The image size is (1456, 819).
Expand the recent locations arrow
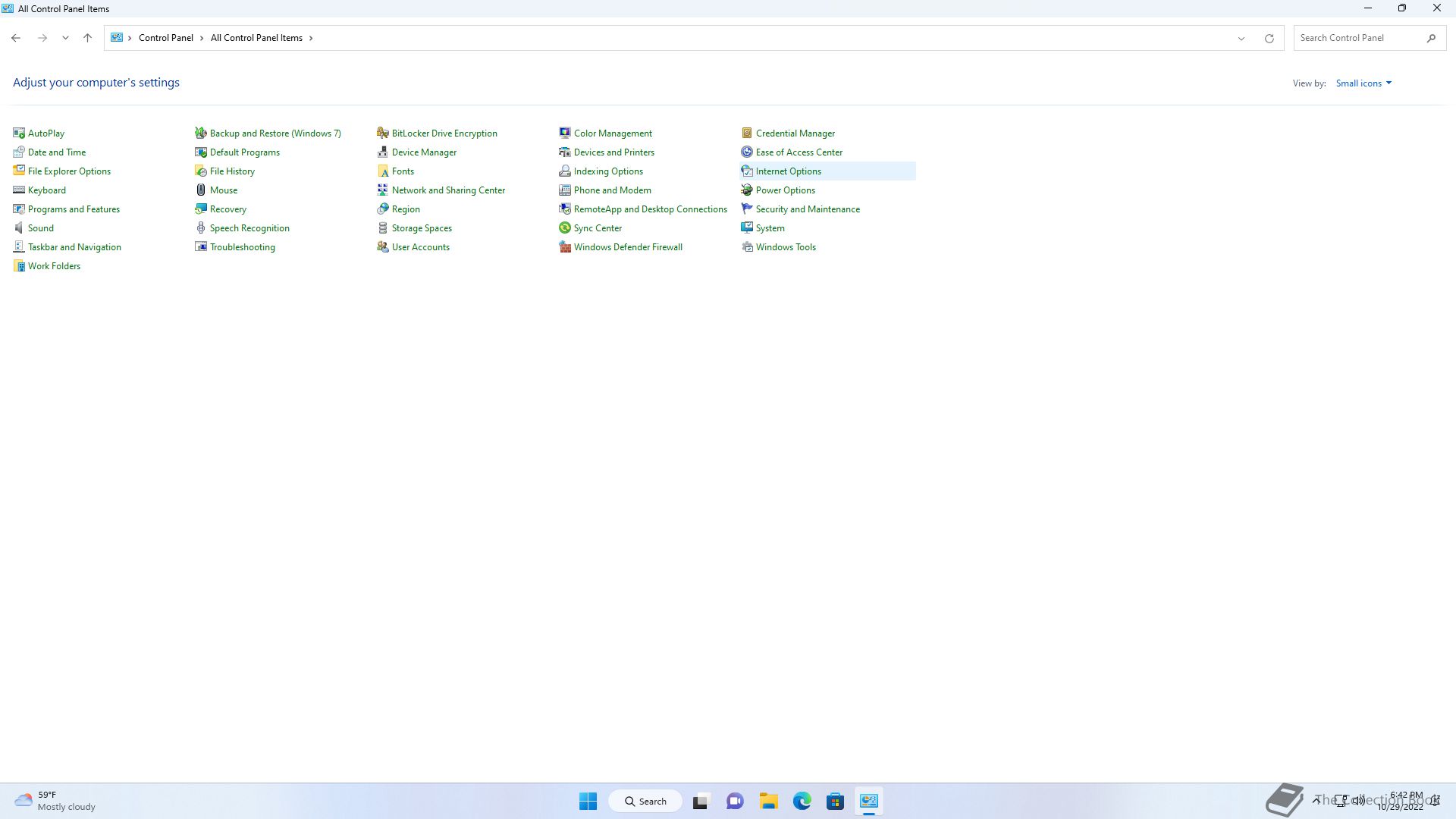click(65, 38)
